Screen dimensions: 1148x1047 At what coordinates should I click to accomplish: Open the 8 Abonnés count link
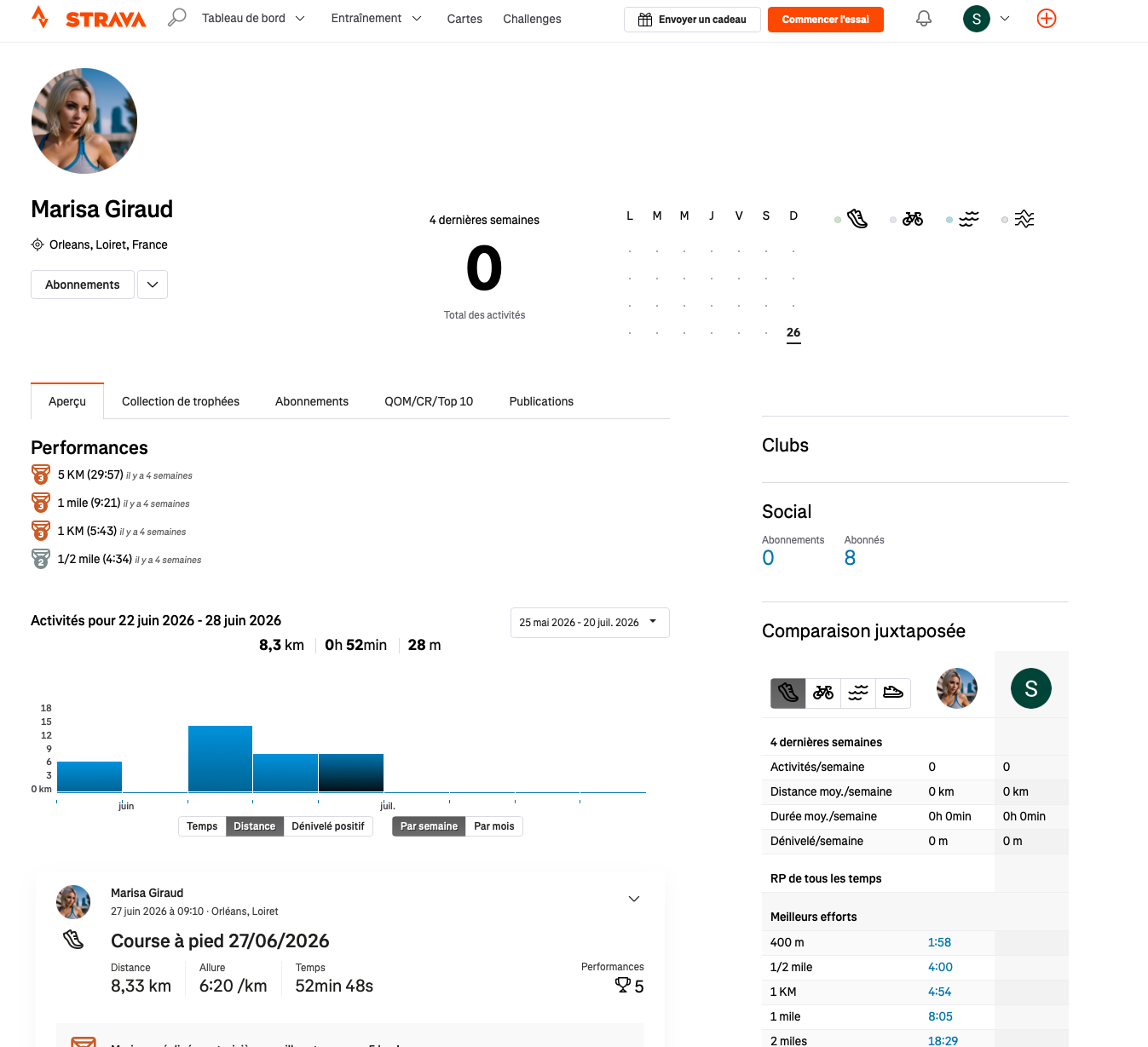[850, 558]
